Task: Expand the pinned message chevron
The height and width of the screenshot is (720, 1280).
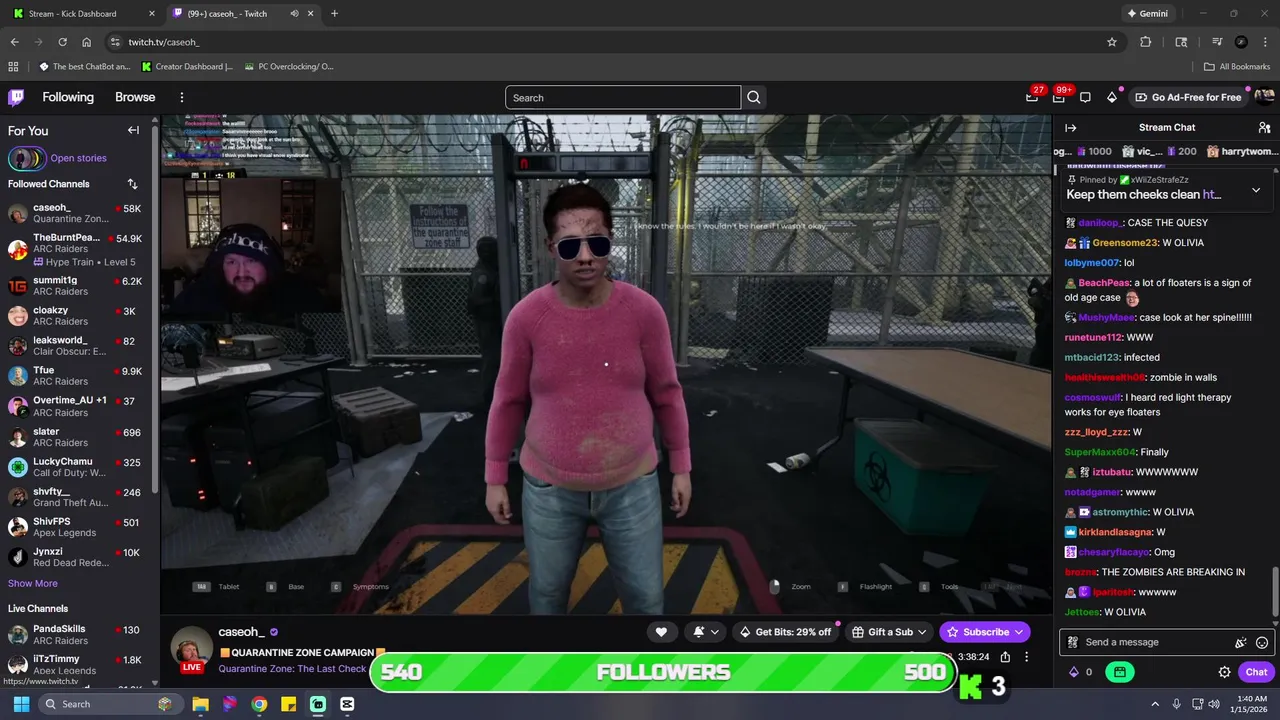Action: (1256, 189)
